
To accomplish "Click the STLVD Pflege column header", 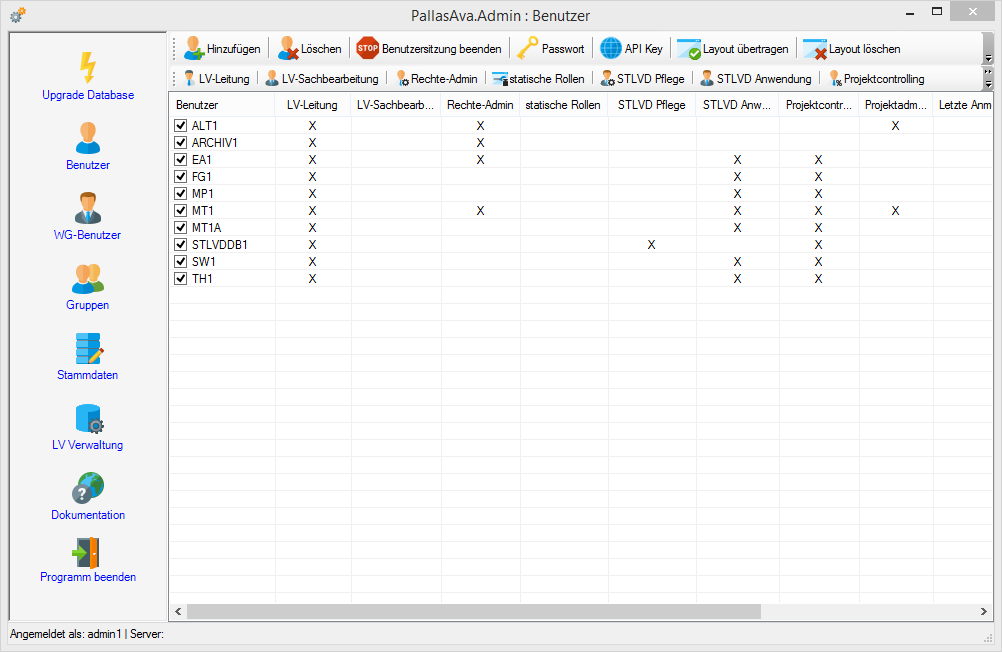I will pyautogui.click(x=652, y=105).
